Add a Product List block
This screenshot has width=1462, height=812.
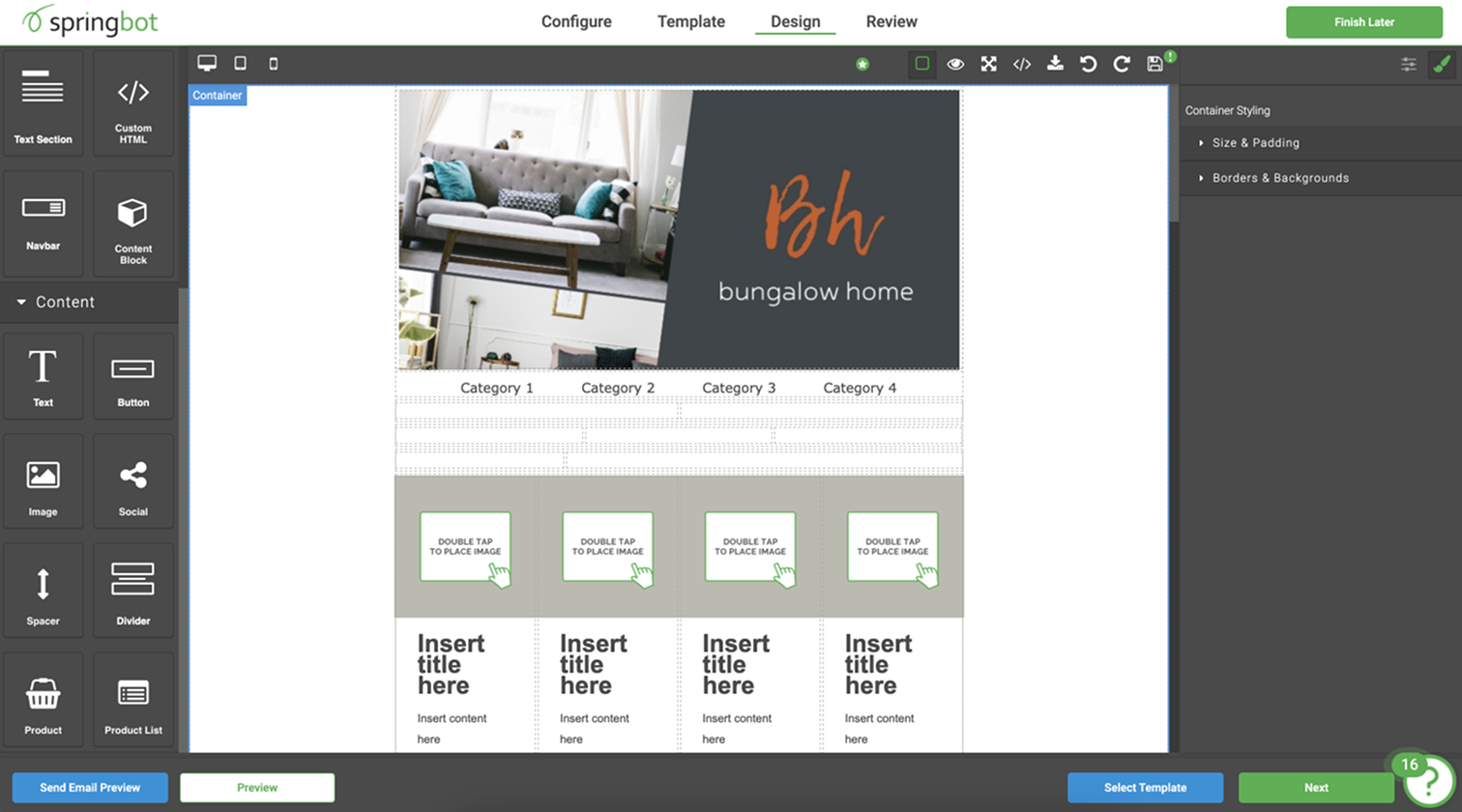point(133,701)
